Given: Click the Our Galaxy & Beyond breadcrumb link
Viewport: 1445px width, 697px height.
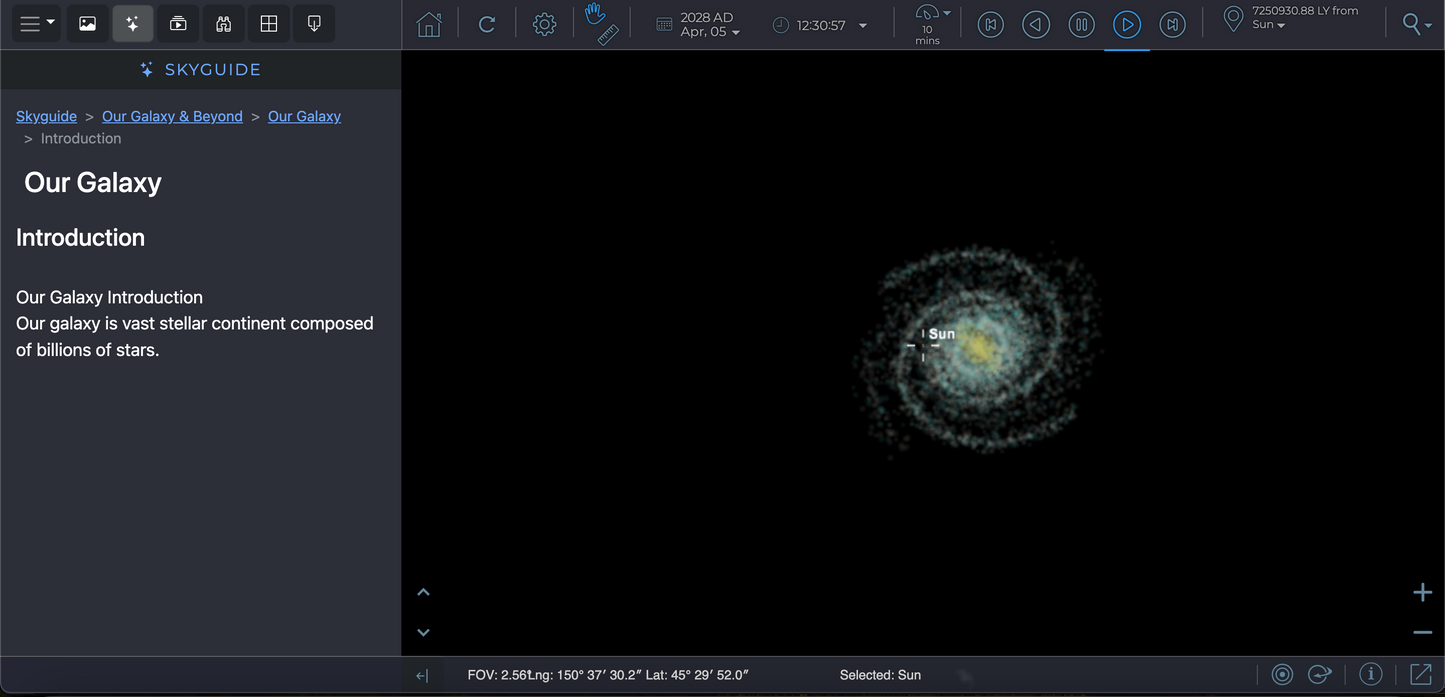Looking at the screenshot, I should tap(172, 116).
